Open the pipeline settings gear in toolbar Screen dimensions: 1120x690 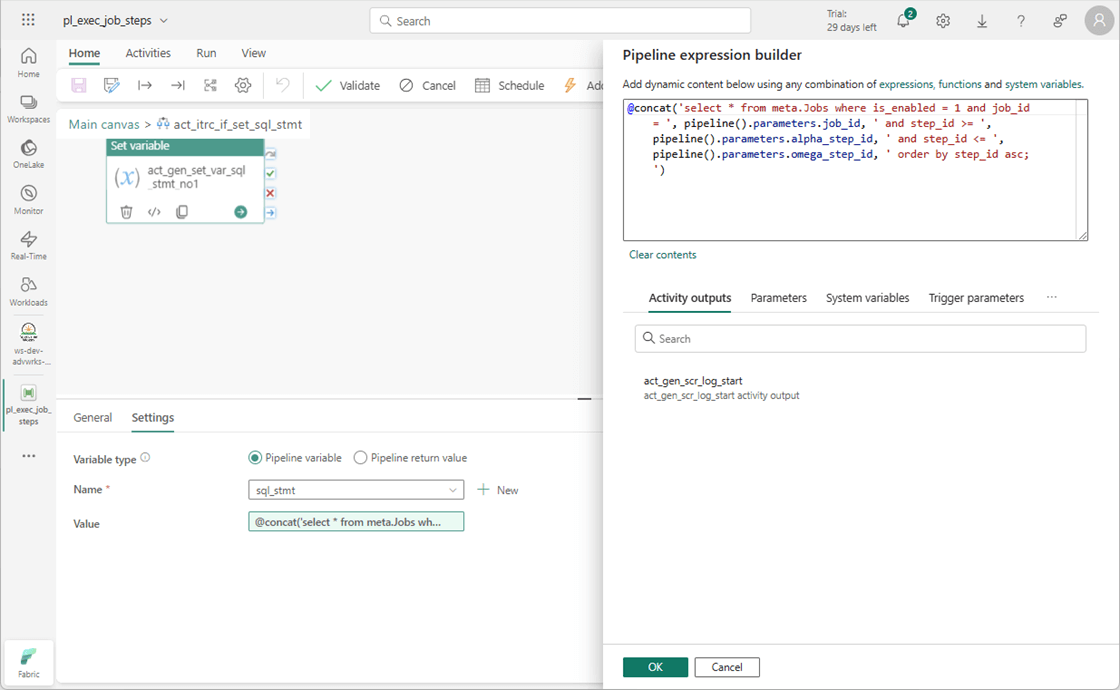[x=243, y=86]
